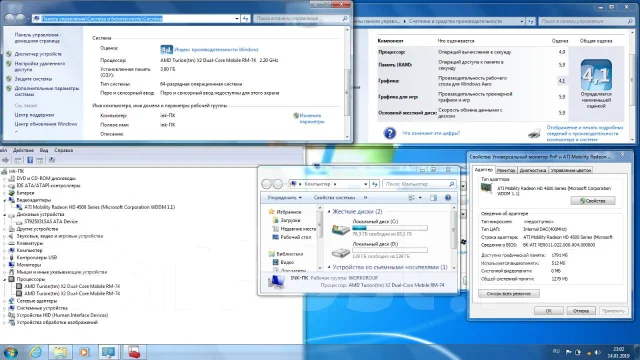
Task: Open the Упорядочить dropdown in explorer
Action: click(x=284, y=198)
